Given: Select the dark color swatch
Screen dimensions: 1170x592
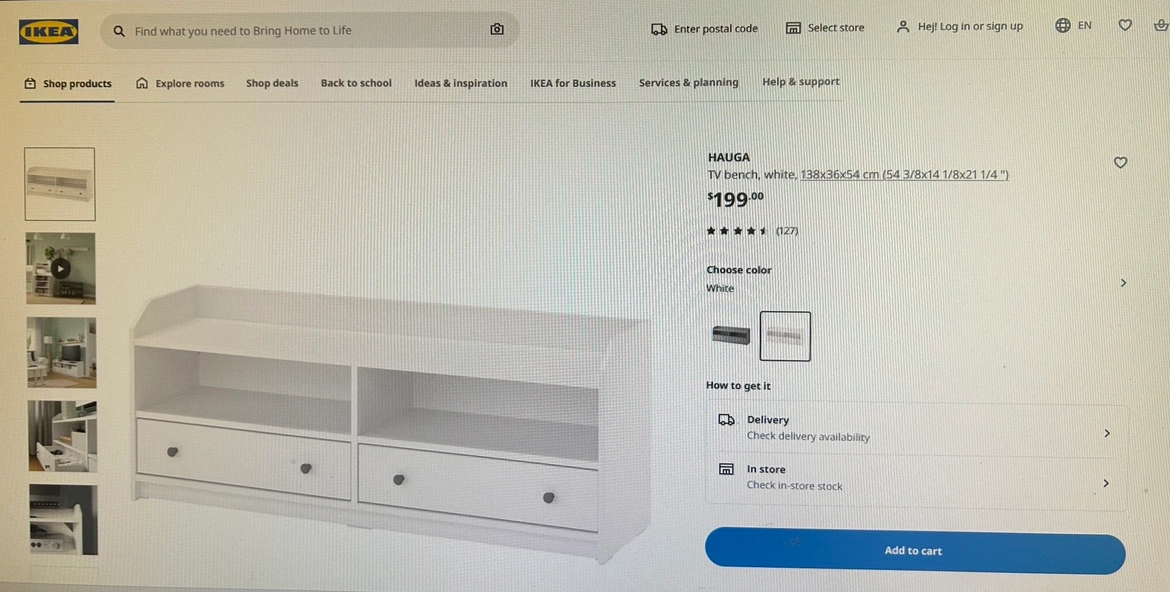Looking at the screenshot, I should (731, 335).
